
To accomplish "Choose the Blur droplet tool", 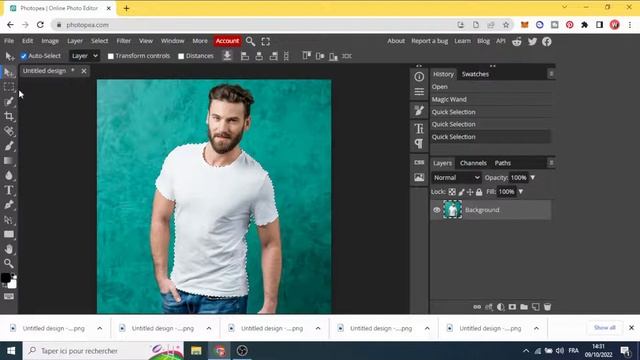I will click(x=9, y=175).
